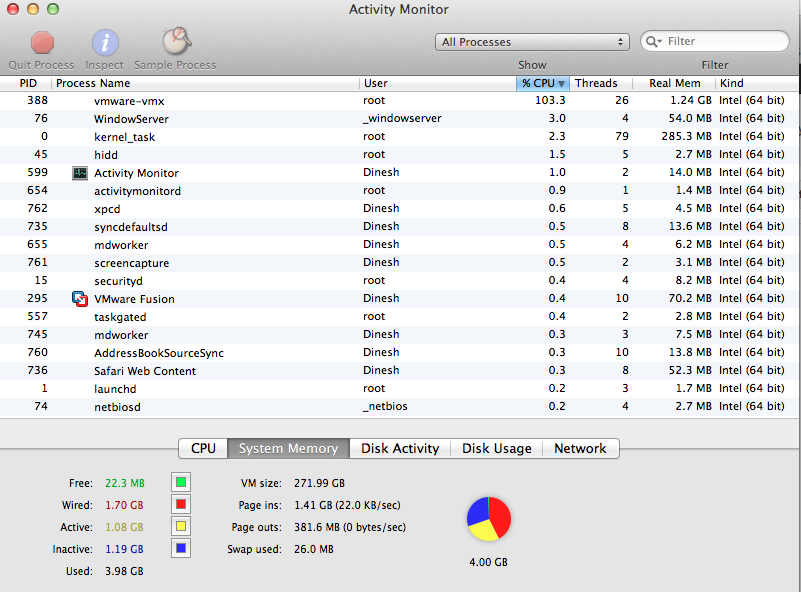Click the blue Inactive memory color swatch

pyautogui.click(x=181, y=549)
